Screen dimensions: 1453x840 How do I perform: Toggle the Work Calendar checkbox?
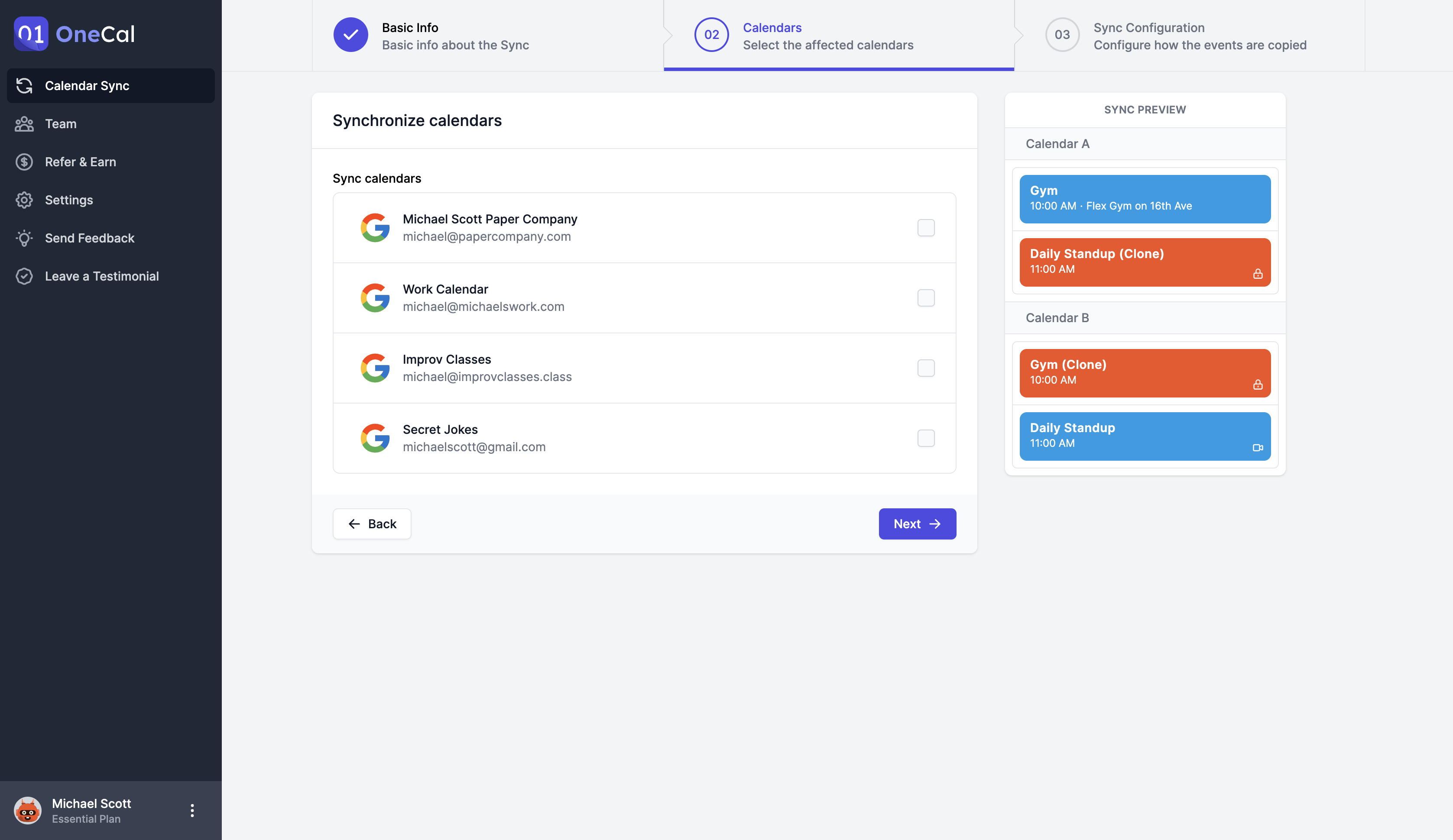(x=926, y=297)
